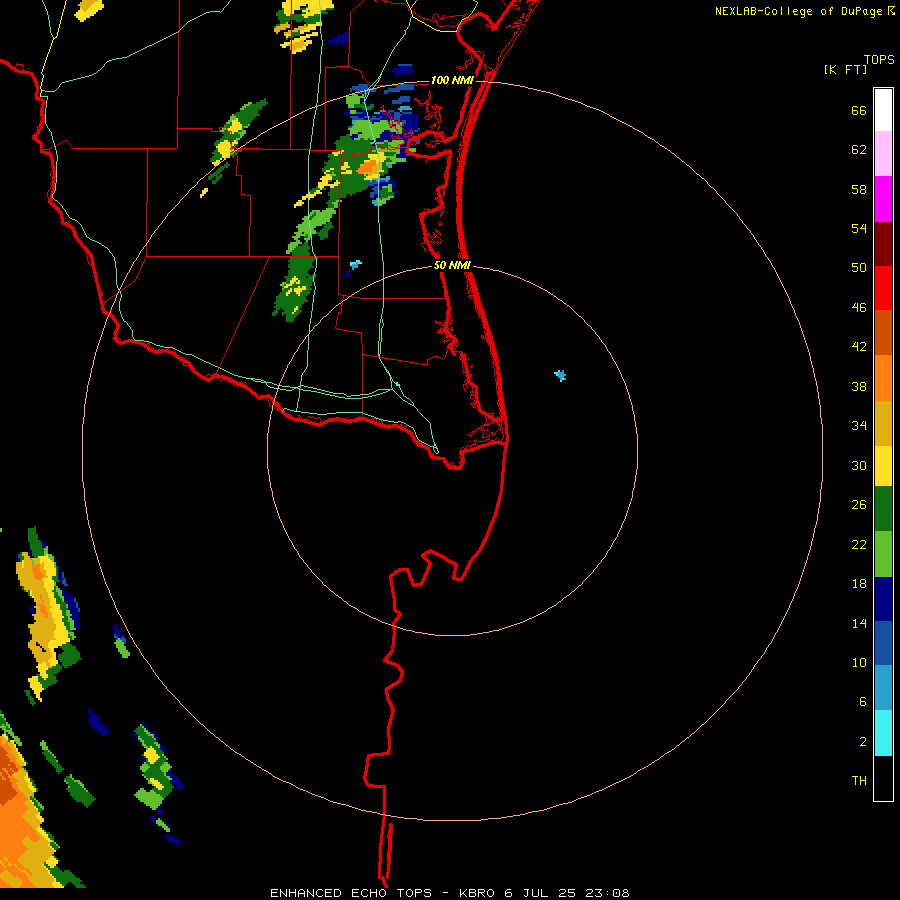Click the small cyan echo over the Gulf
Viewport: 900px width, 900px height.
pos(560,375)
